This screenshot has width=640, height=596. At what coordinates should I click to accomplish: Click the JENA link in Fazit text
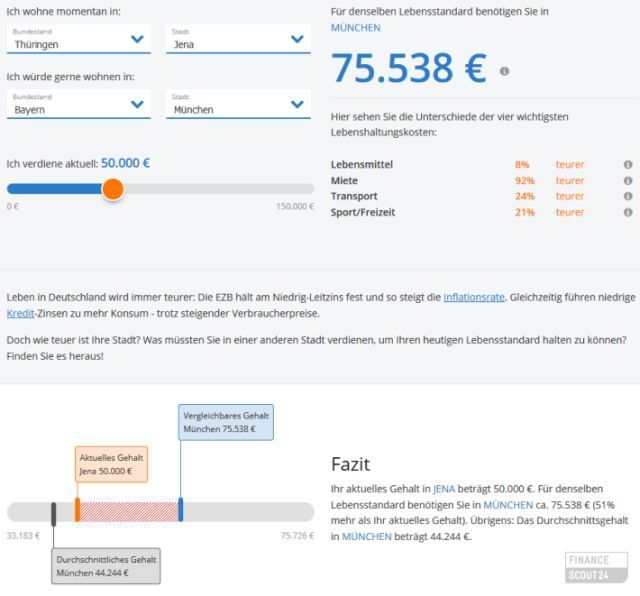[x=444, y=489]
